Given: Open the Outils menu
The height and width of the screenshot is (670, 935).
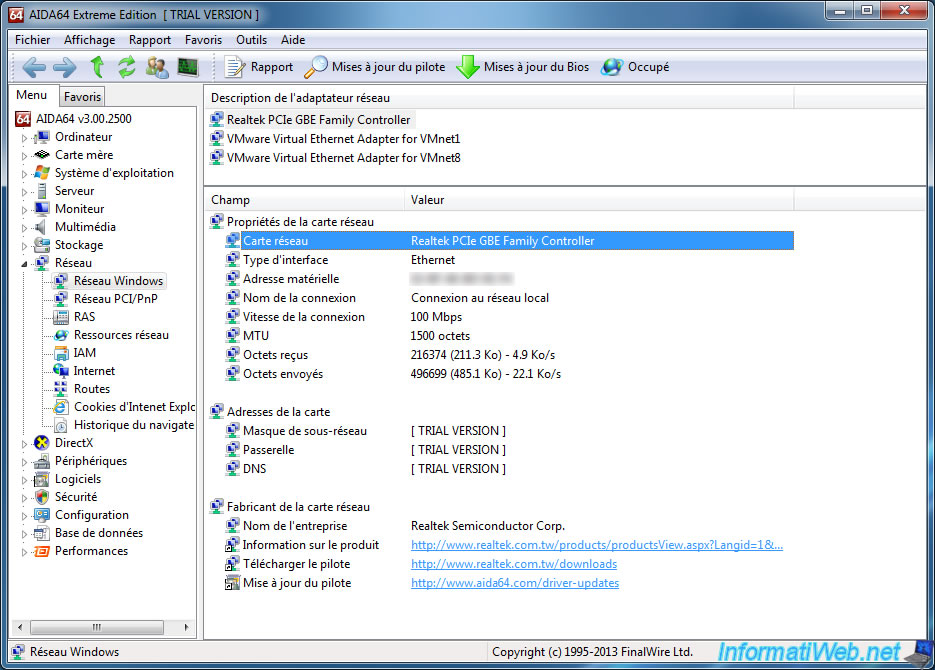Looking at the screenshot, I should (x=251, y=40).
